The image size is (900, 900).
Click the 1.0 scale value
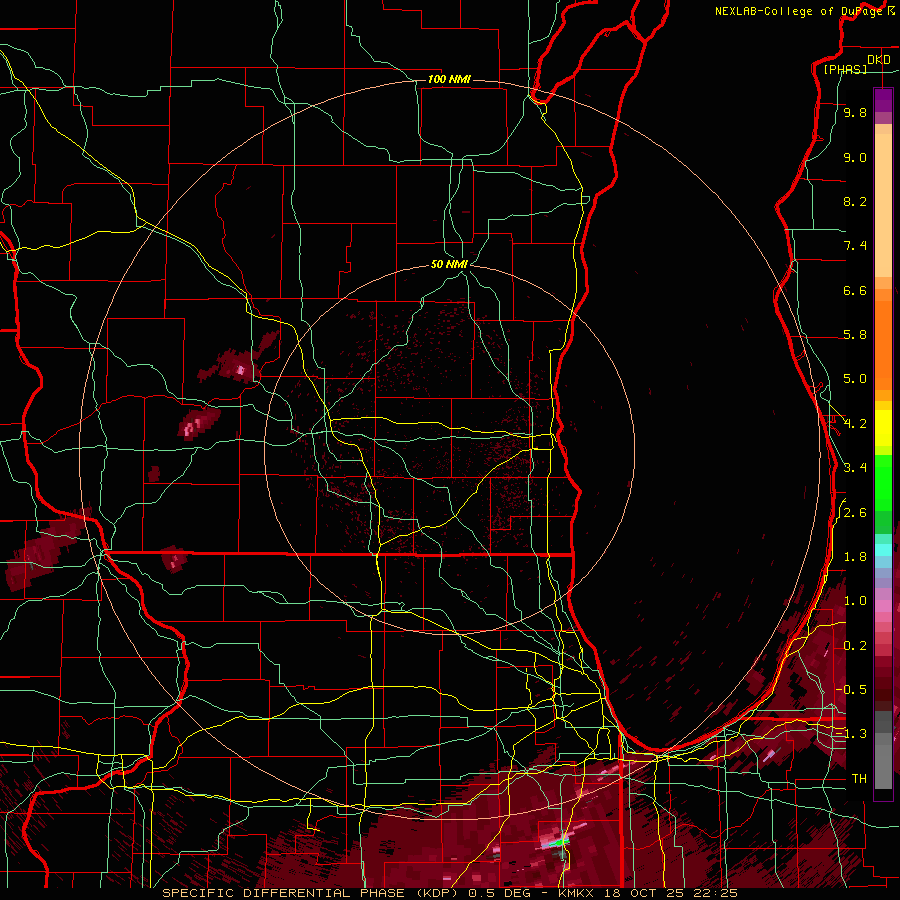click(855, 601)
